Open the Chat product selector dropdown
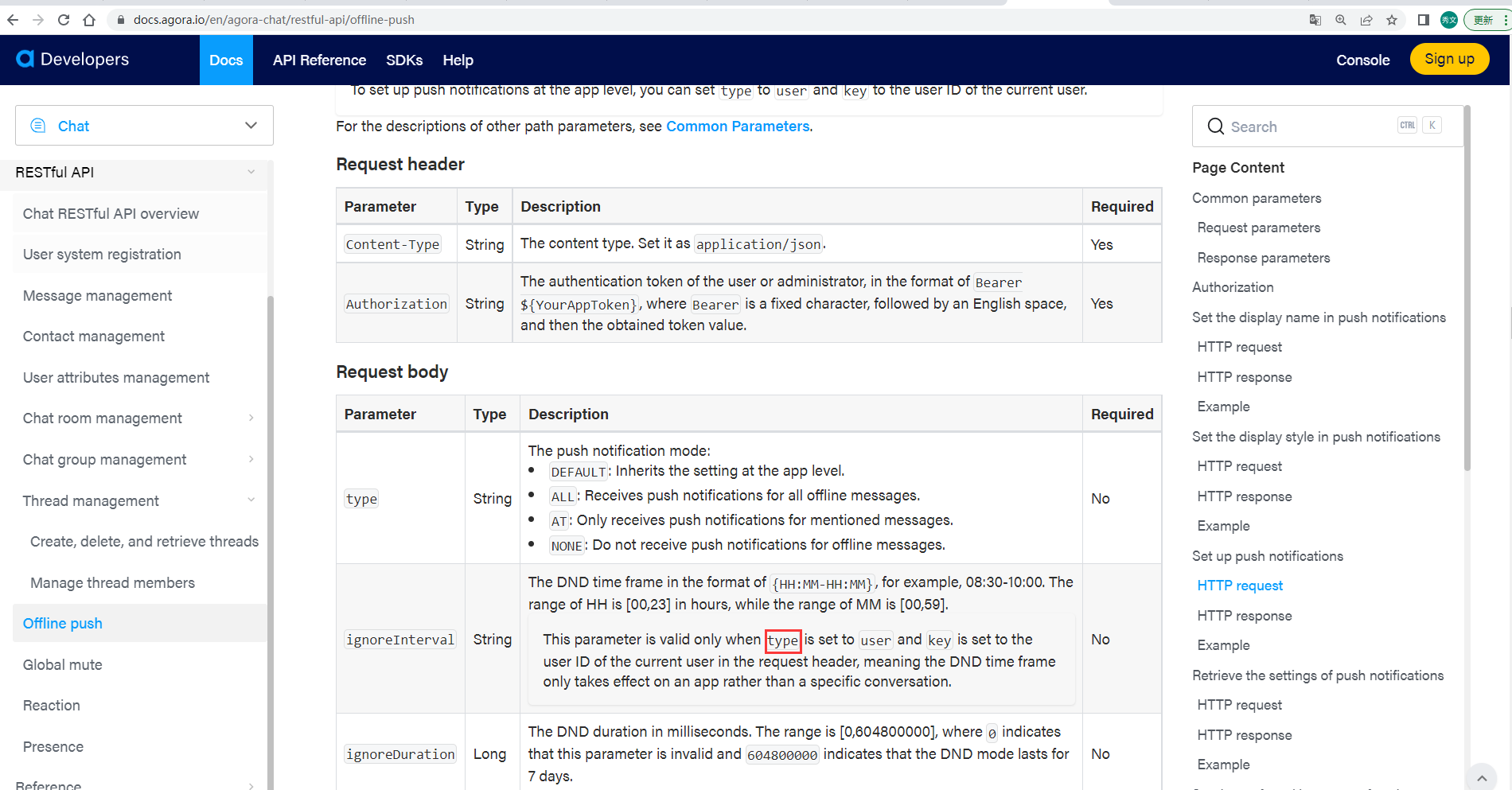Screen dimensions: 1512x790 250,125
